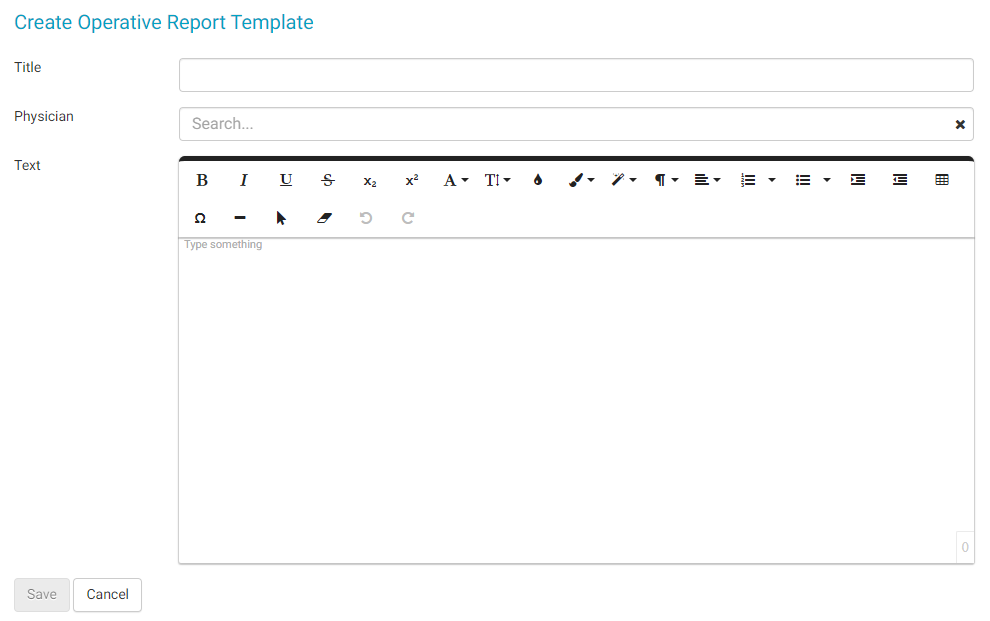Toggle italic text formatting
990x621 pixels.
[243, 180]
